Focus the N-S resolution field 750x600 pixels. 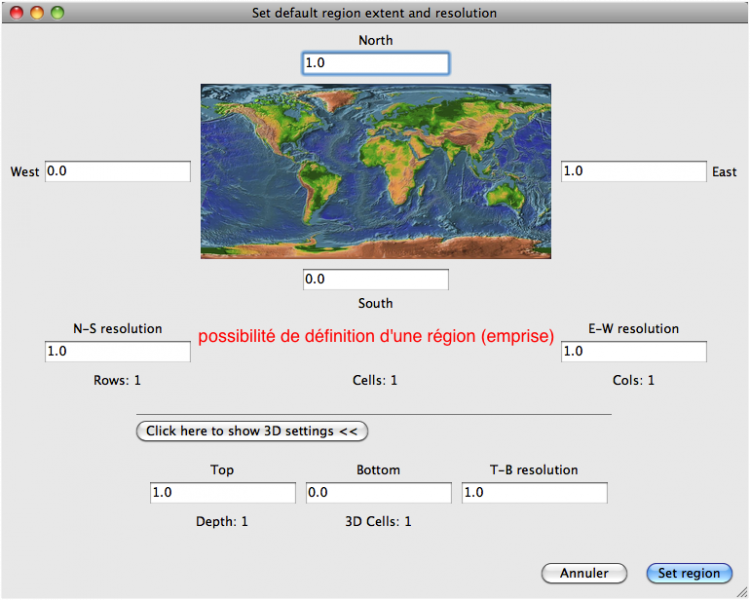point(117,352)
